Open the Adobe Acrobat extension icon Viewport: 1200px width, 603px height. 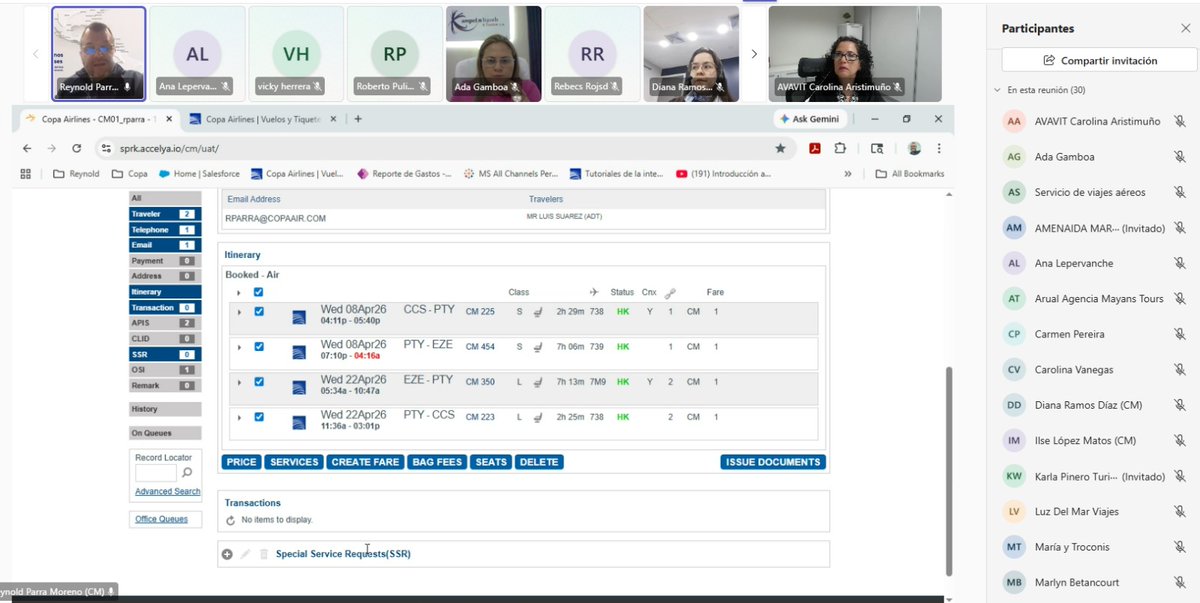pos(815,148)
